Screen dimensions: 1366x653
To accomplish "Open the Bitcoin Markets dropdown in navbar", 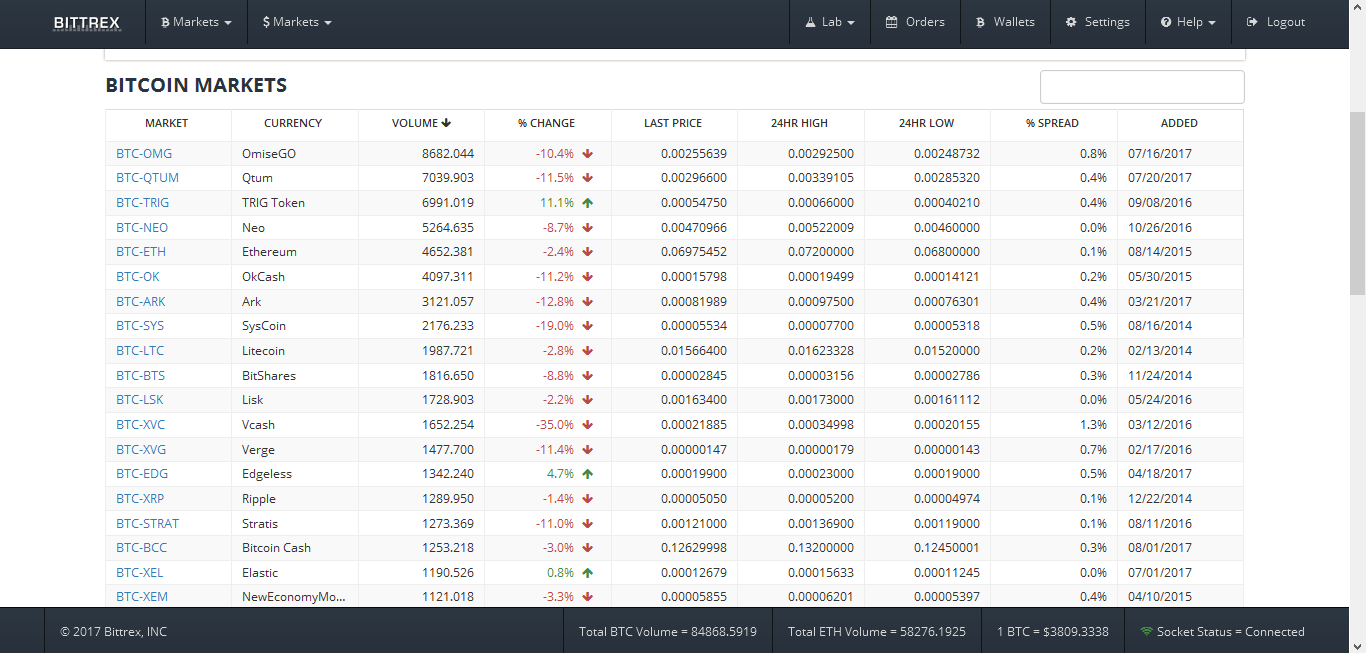I will coord(196,22).
